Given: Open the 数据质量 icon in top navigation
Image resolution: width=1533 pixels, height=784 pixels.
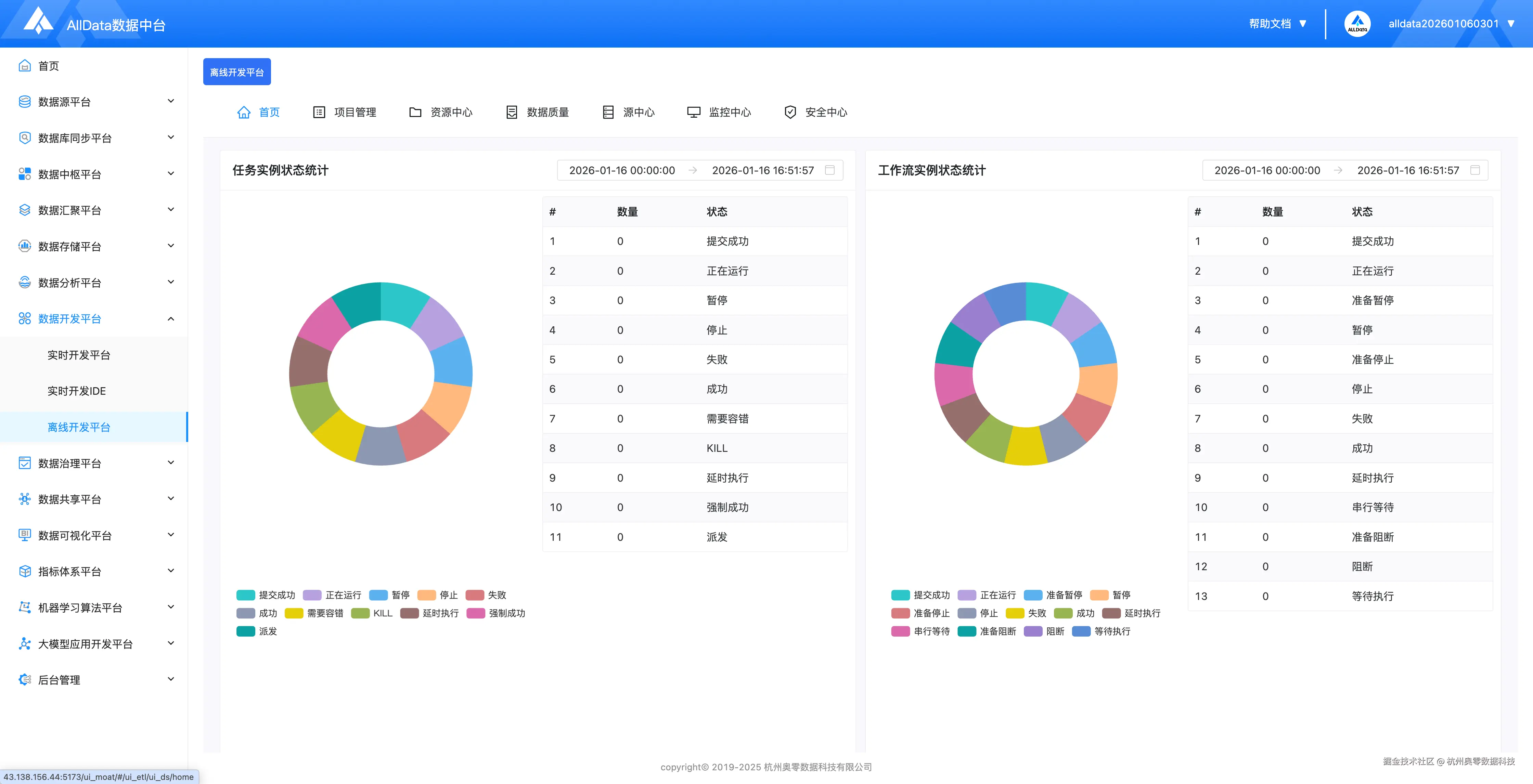Looking at the screenshot, I should coord(512,112).
